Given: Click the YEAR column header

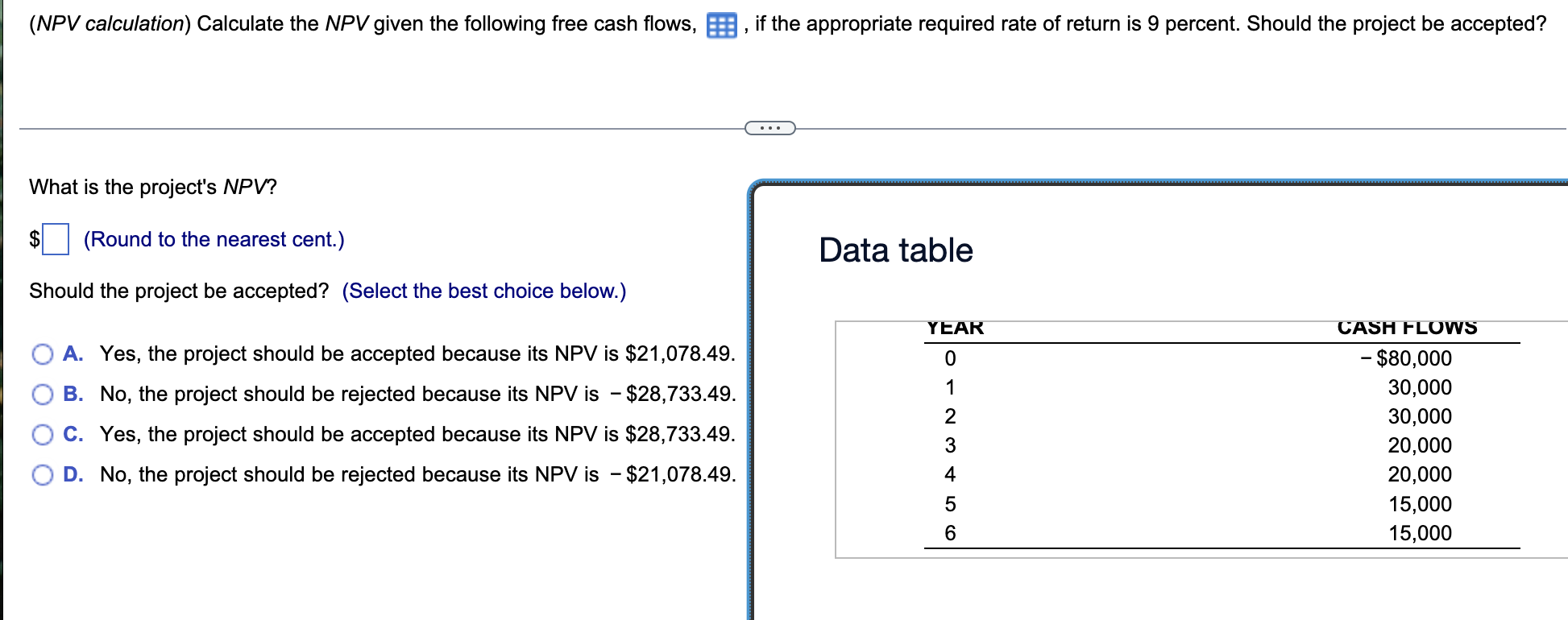Looking at the screenshot, I should 954,327.
